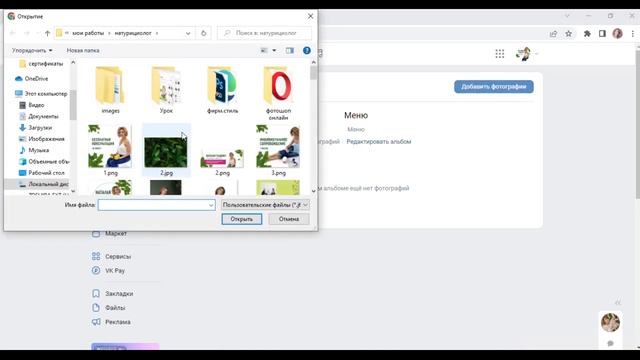Open the фотошоп онлайн folder
Screen dimensions: 640x360
pos(278,93)
